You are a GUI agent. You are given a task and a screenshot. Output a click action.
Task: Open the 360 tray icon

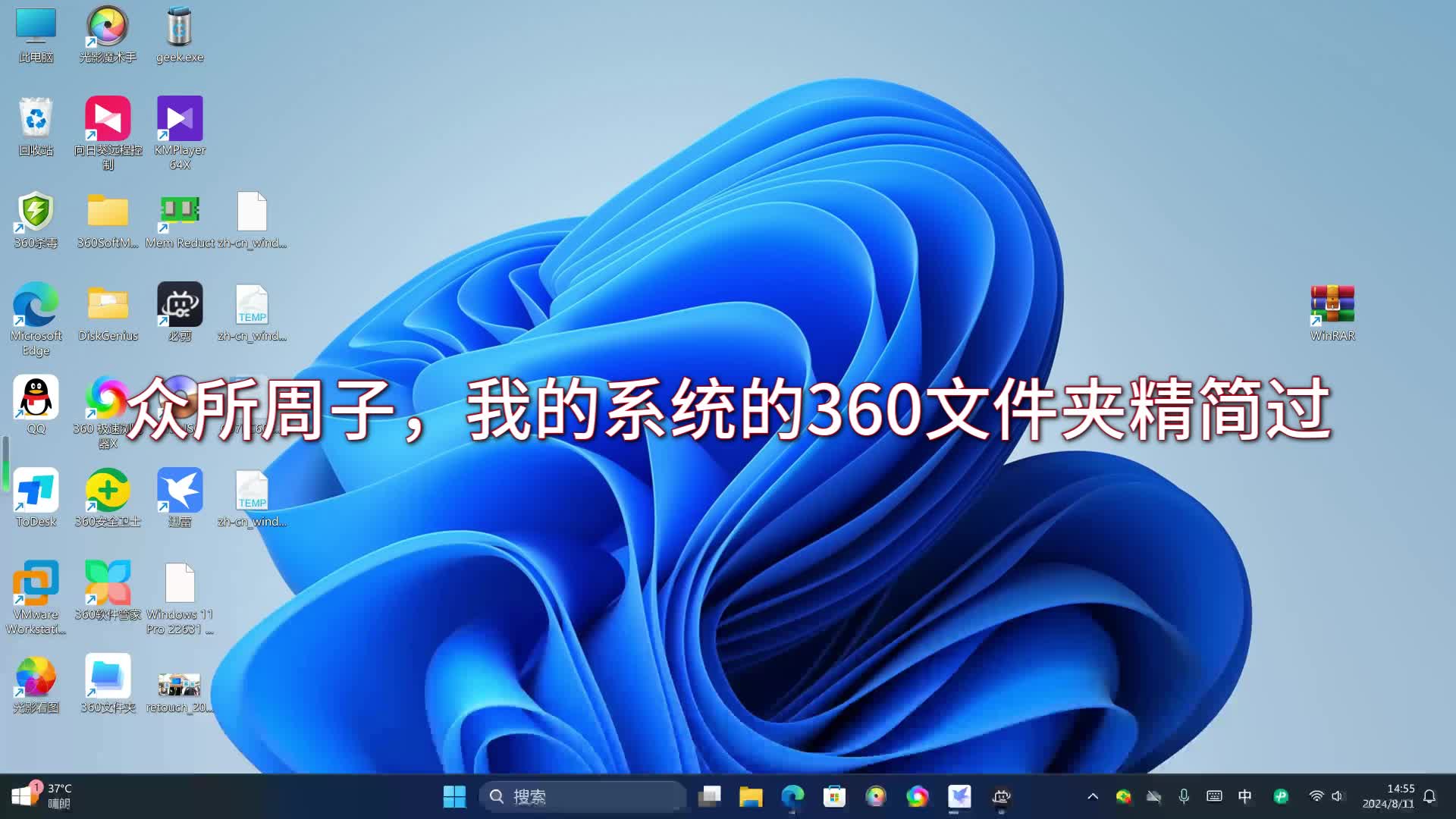tap(1123, 796)
